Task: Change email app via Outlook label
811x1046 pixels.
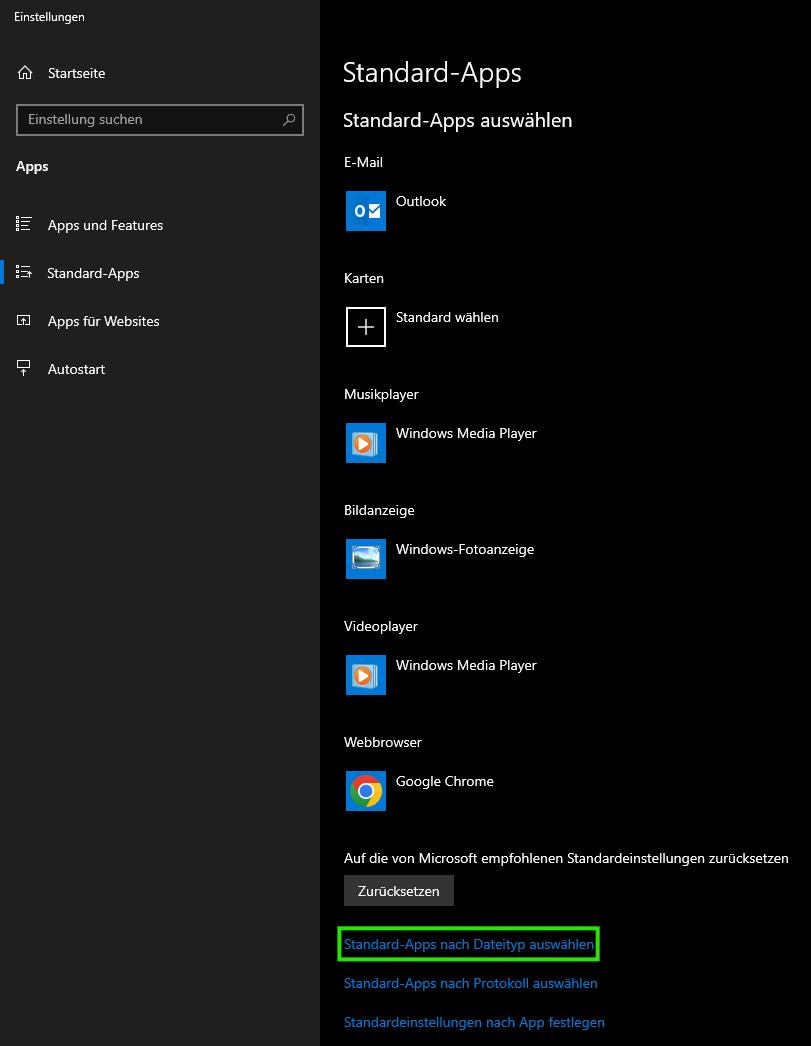Action: pyautogui.click(x=420, y=201)
